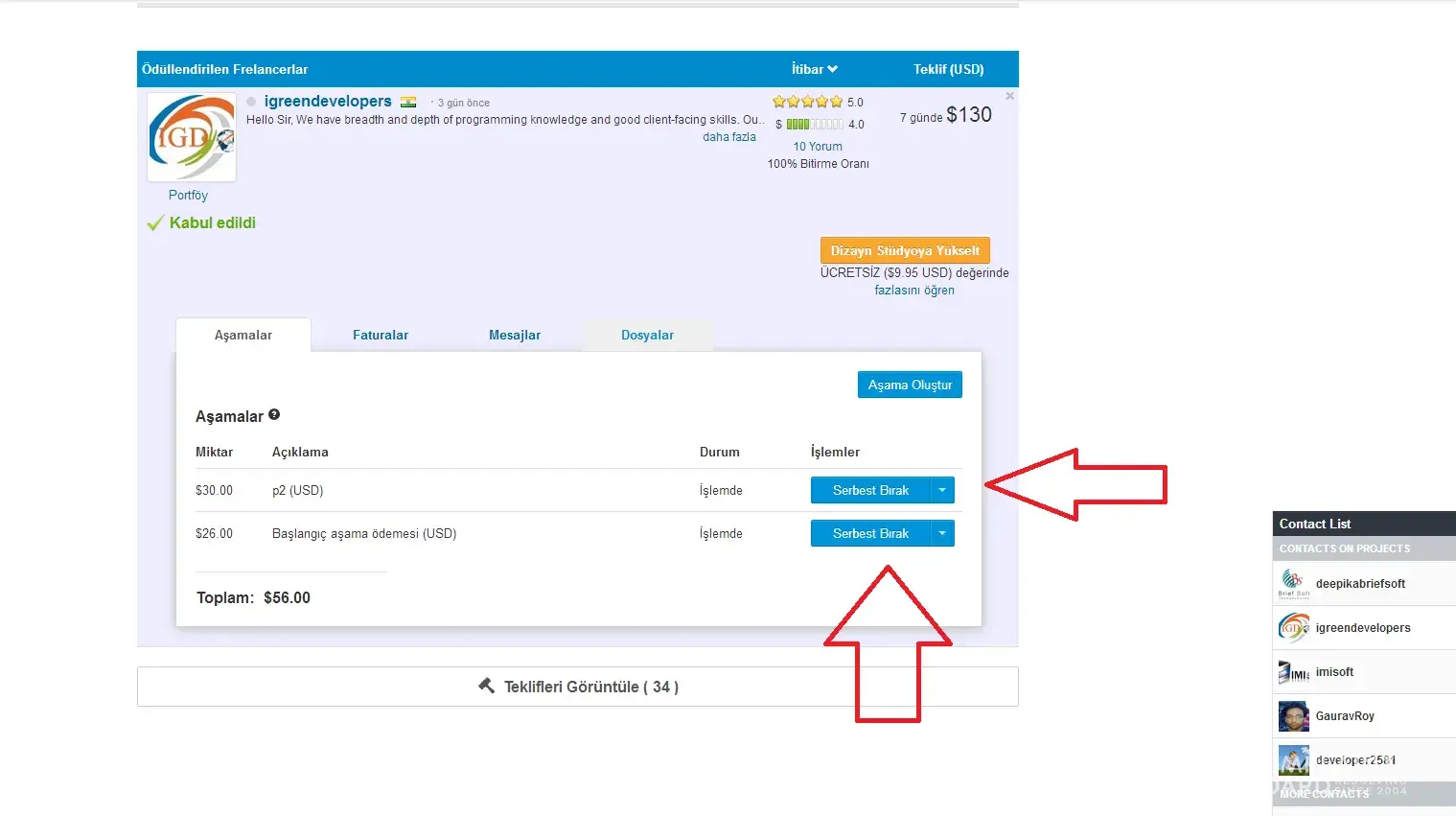
Task: Click Ödüllendirilen Frelancerlar header
Action: pyautogui.click(x=225, y=69)
